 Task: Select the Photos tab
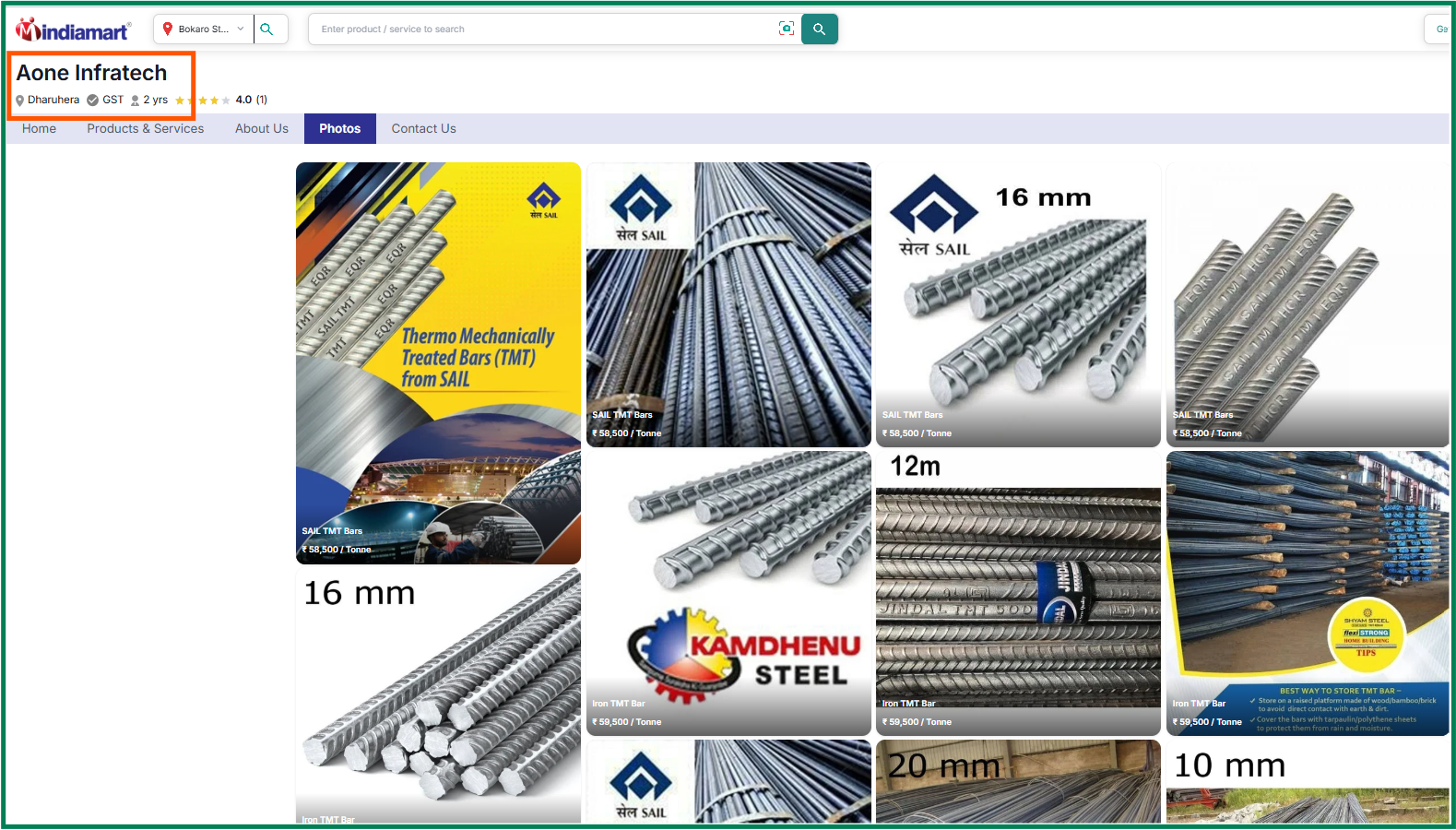340,128
